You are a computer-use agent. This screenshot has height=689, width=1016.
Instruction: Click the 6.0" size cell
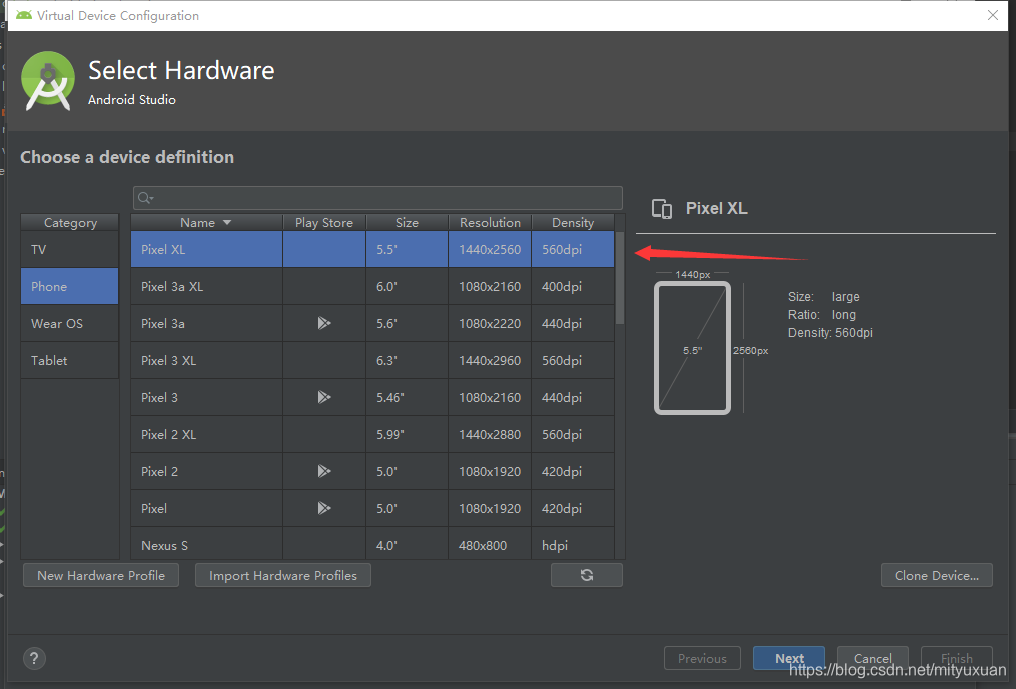coord(407,286)
